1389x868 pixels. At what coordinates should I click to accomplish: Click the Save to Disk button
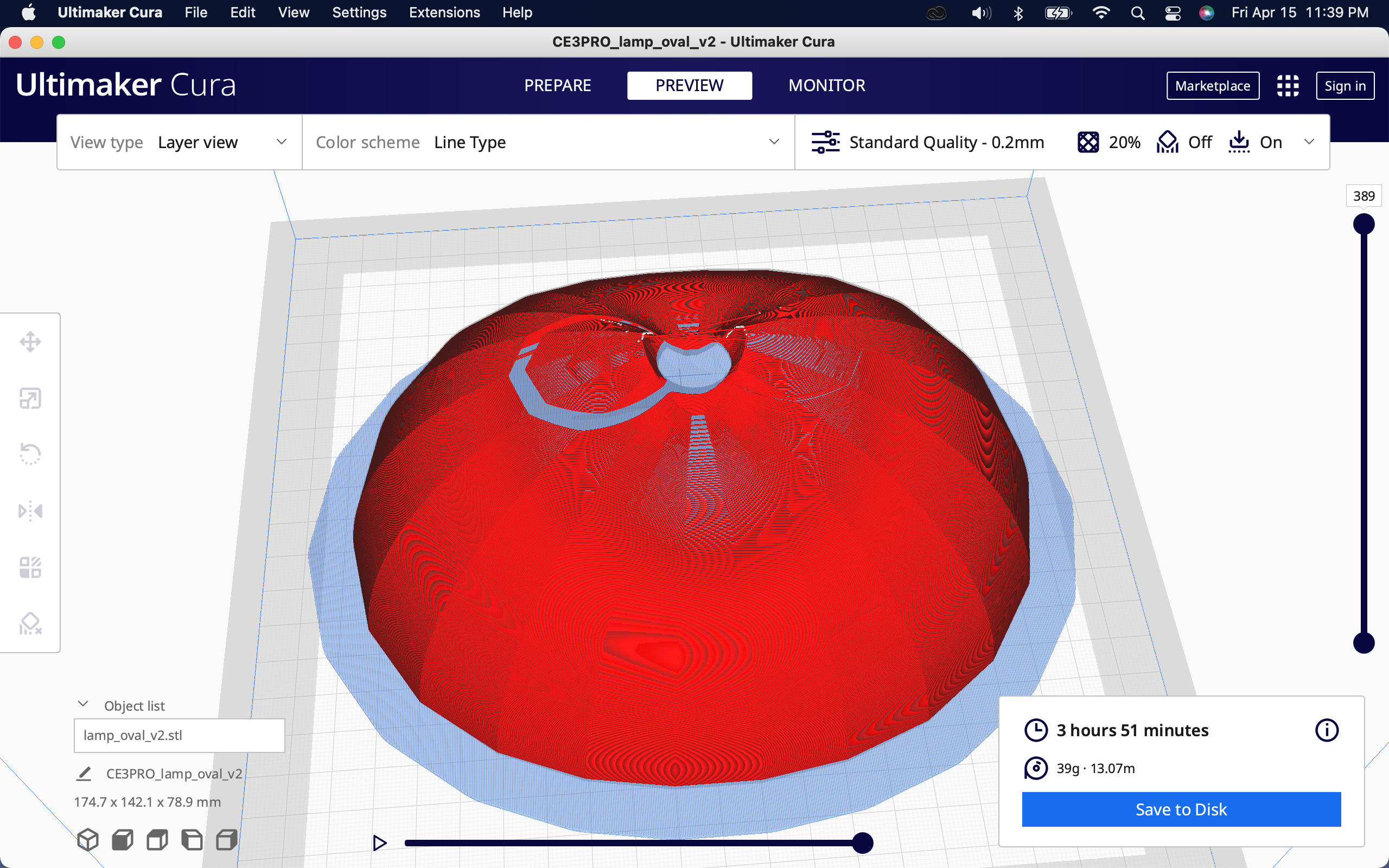pos(1181,809)
